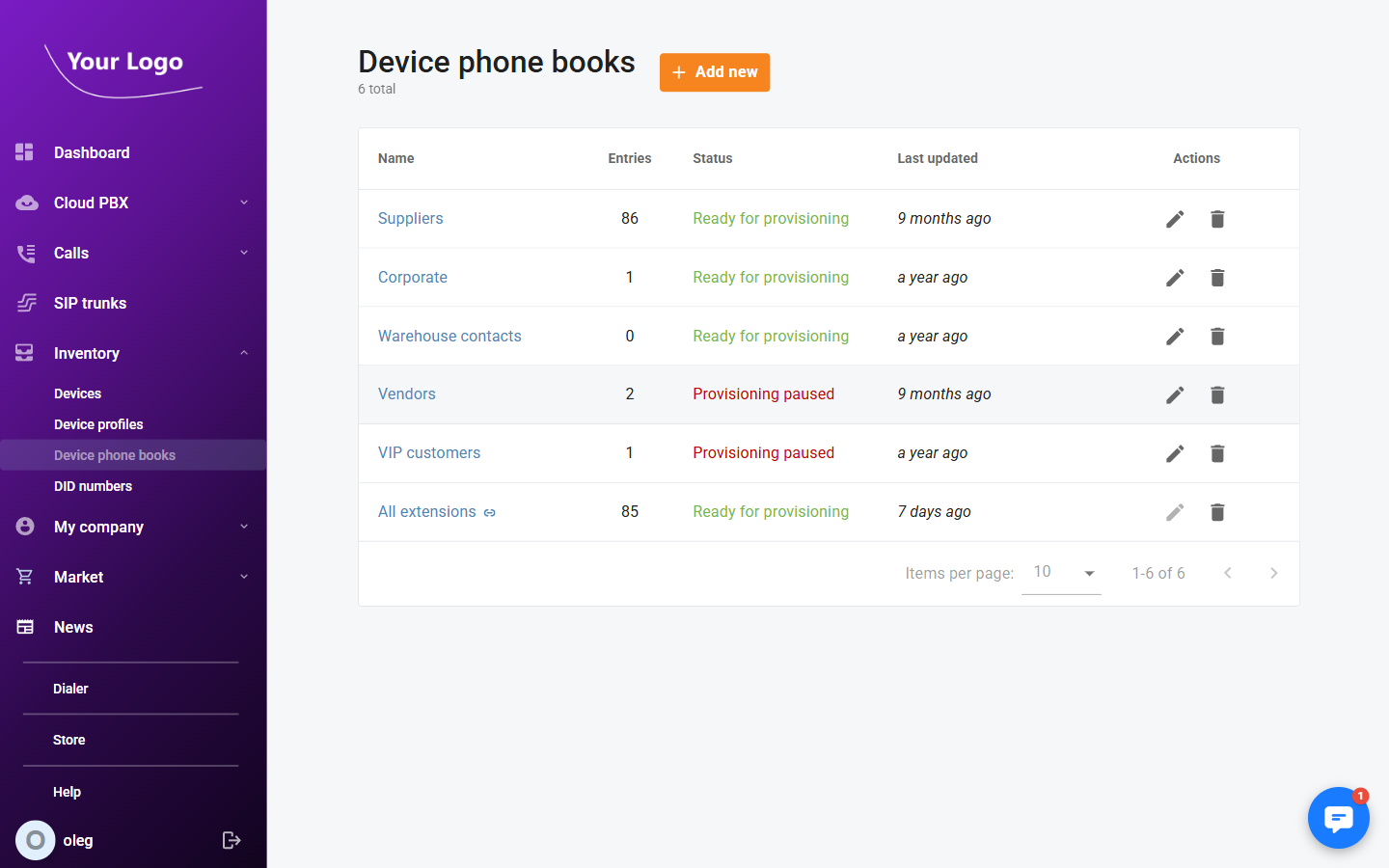Open the Suppliers phone book link
Screen dimensions: 1389x868
click(411, 218)
